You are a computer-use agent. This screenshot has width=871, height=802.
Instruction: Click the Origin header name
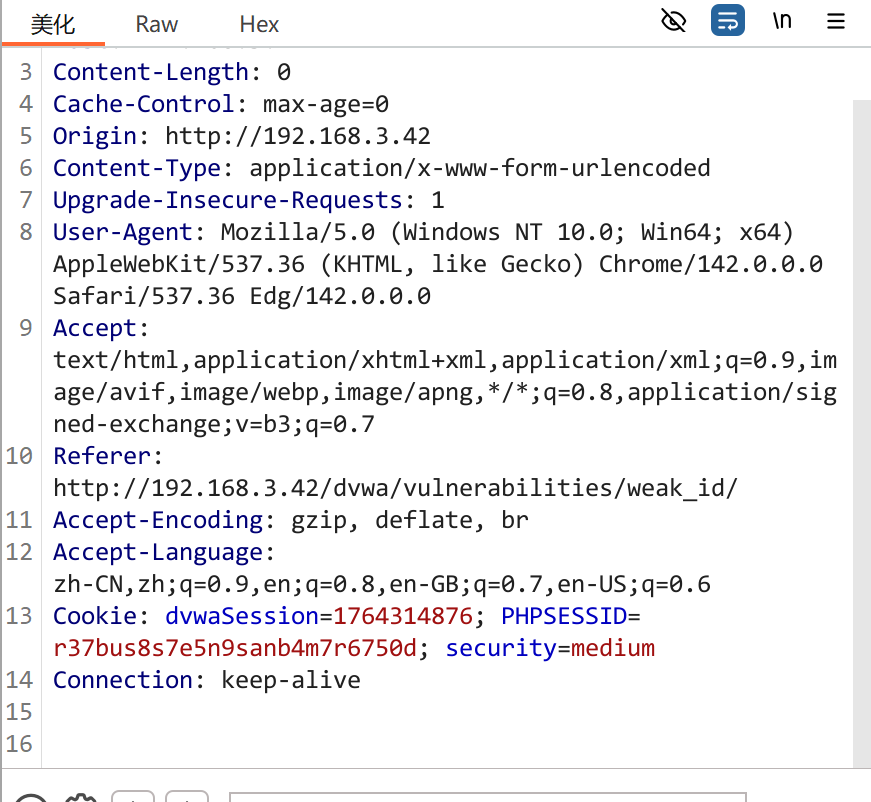coord(94,136)
